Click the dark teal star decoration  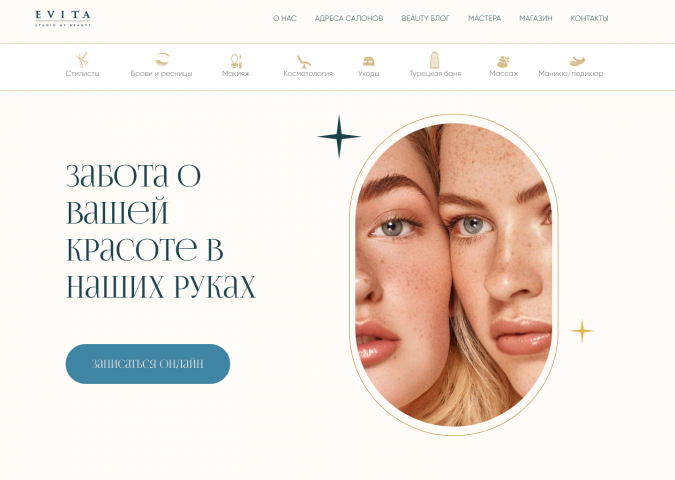point(339,136)
